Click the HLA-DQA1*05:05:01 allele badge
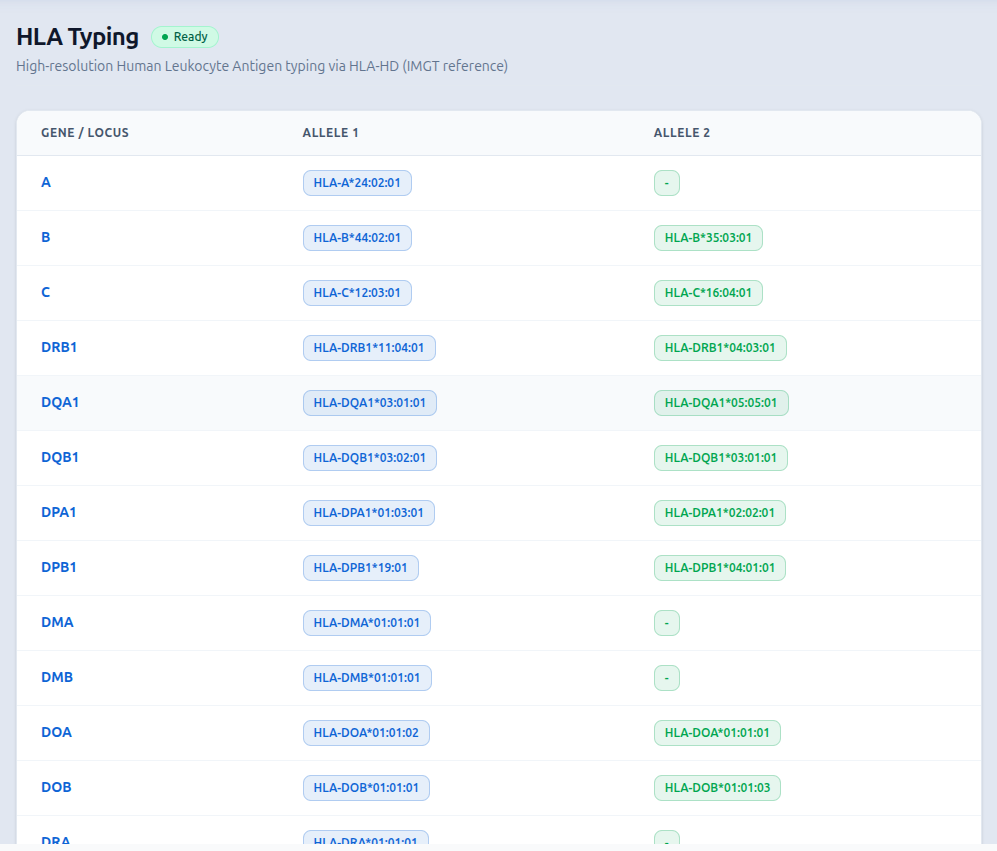Viewport: 997px width, 851px height. (721, 403)
